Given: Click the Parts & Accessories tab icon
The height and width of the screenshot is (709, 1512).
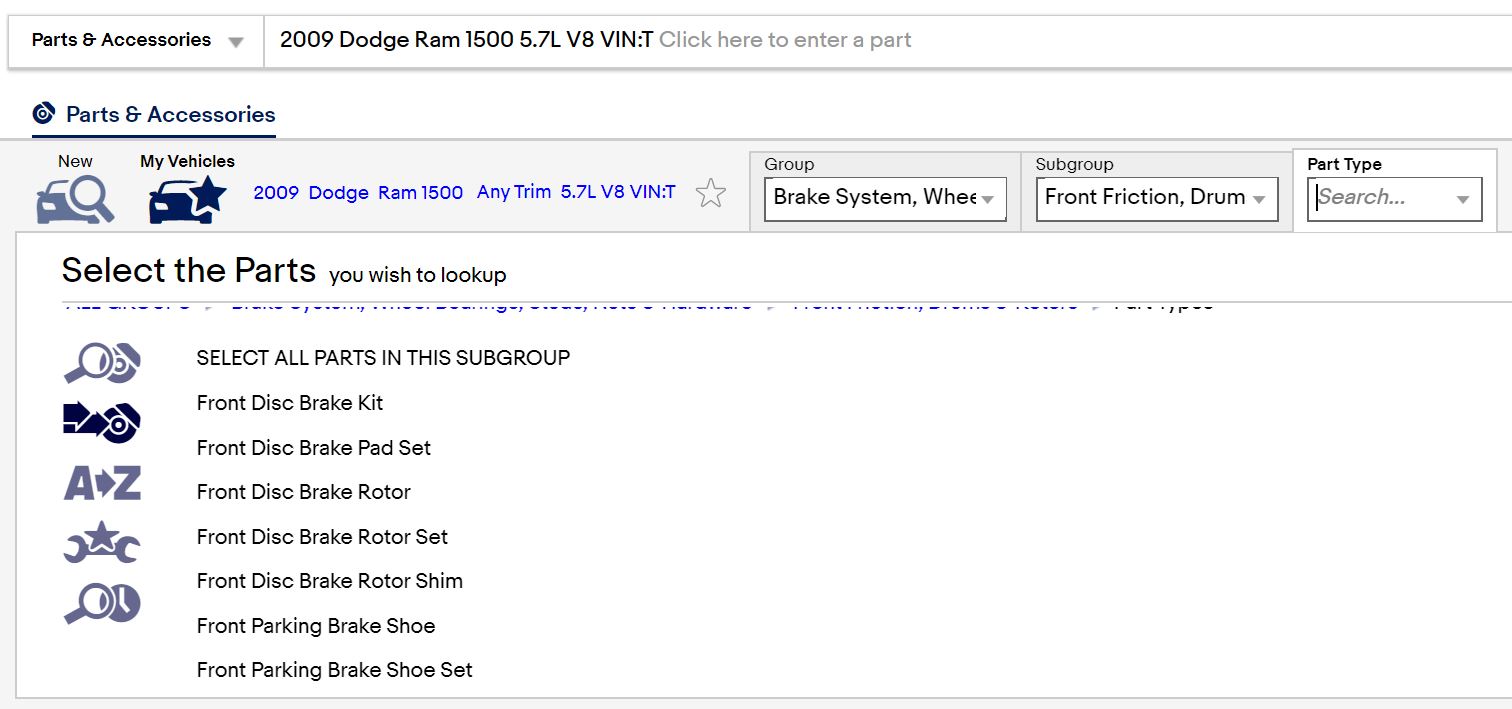Looking at the screenshot, I should click(43, 114).
